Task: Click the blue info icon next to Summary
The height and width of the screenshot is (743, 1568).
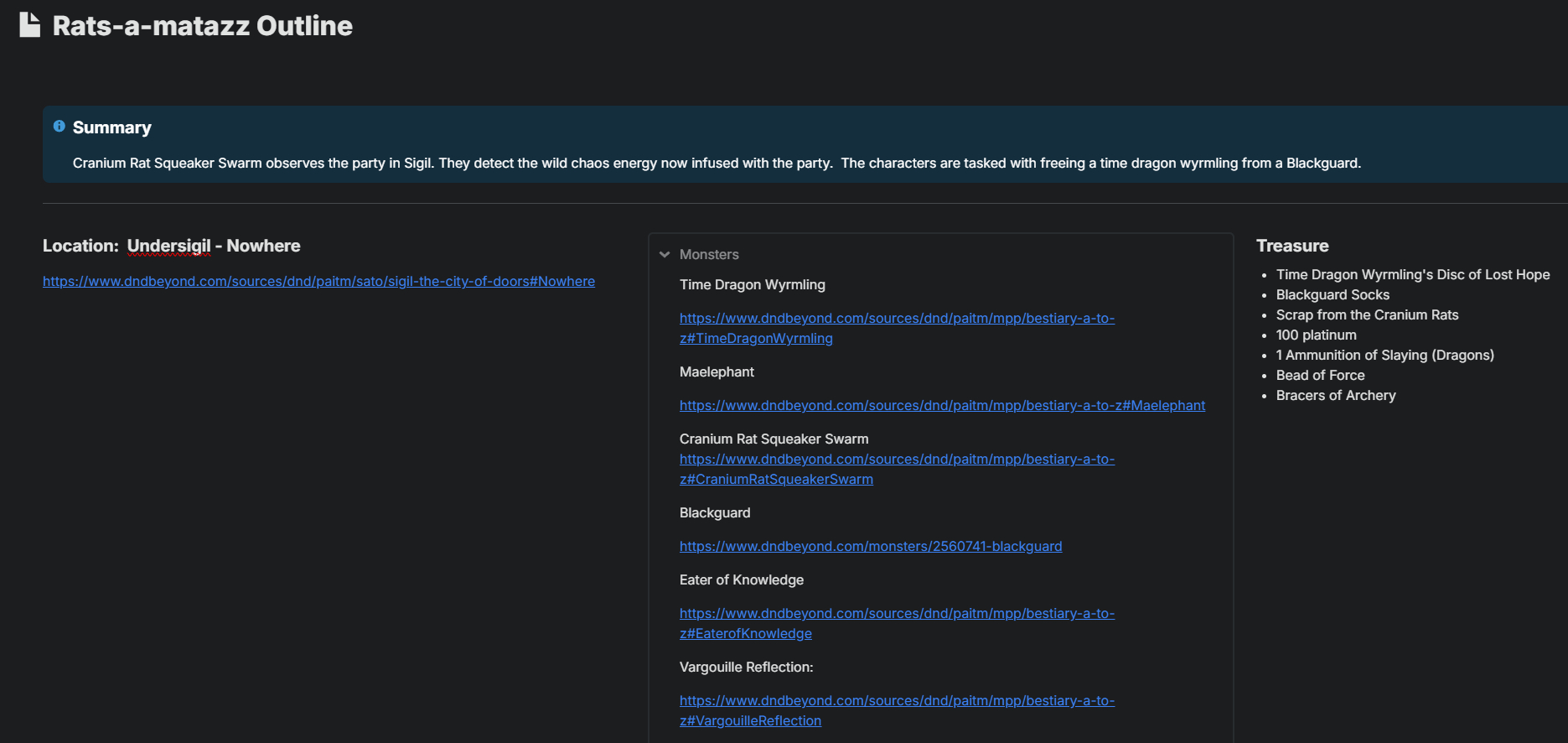Action: (60, 127)
